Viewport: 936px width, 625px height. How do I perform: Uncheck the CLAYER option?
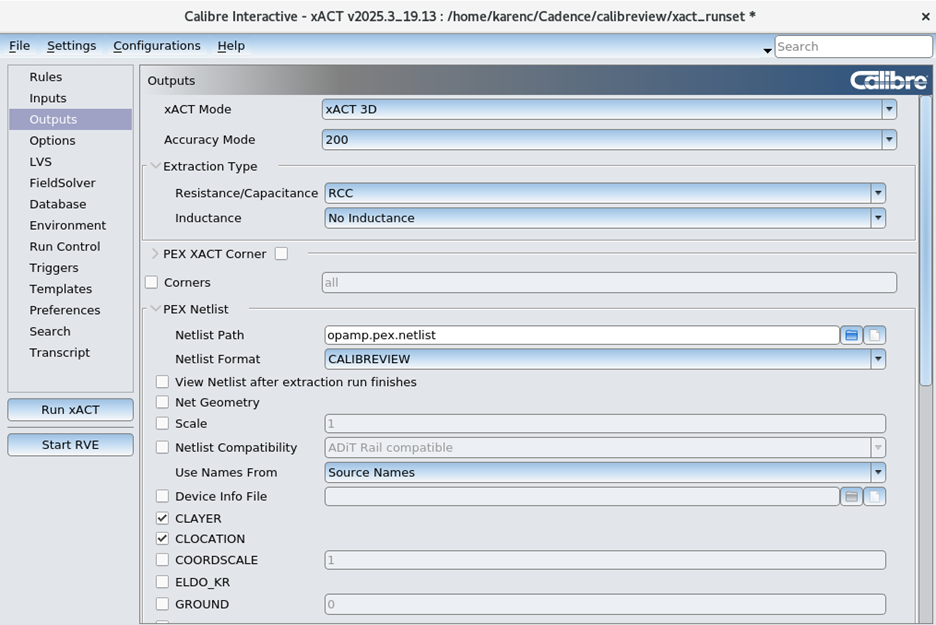coord(163,518)
